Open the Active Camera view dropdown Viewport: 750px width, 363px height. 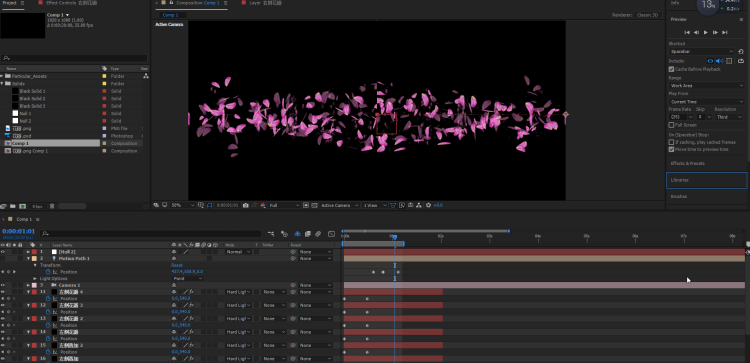tap(339, 205)
